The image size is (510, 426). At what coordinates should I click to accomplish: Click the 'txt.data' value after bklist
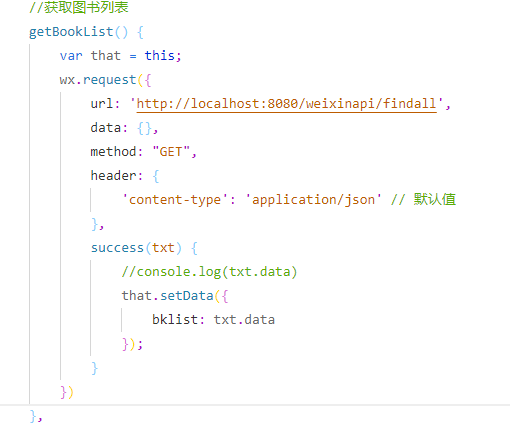(244, 320)
